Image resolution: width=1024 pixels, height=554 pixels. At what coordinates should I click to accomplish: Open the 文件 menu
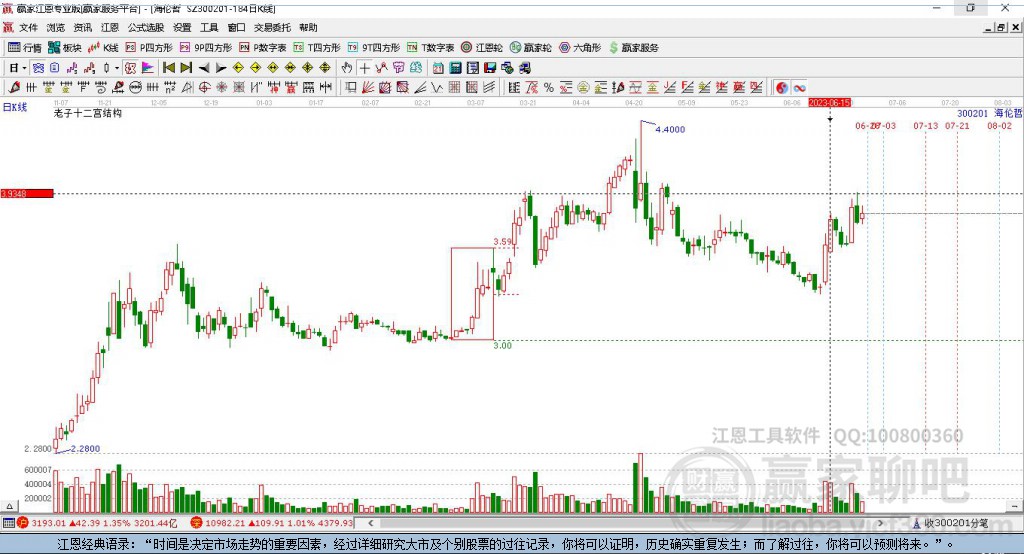[x=28, y=27]
